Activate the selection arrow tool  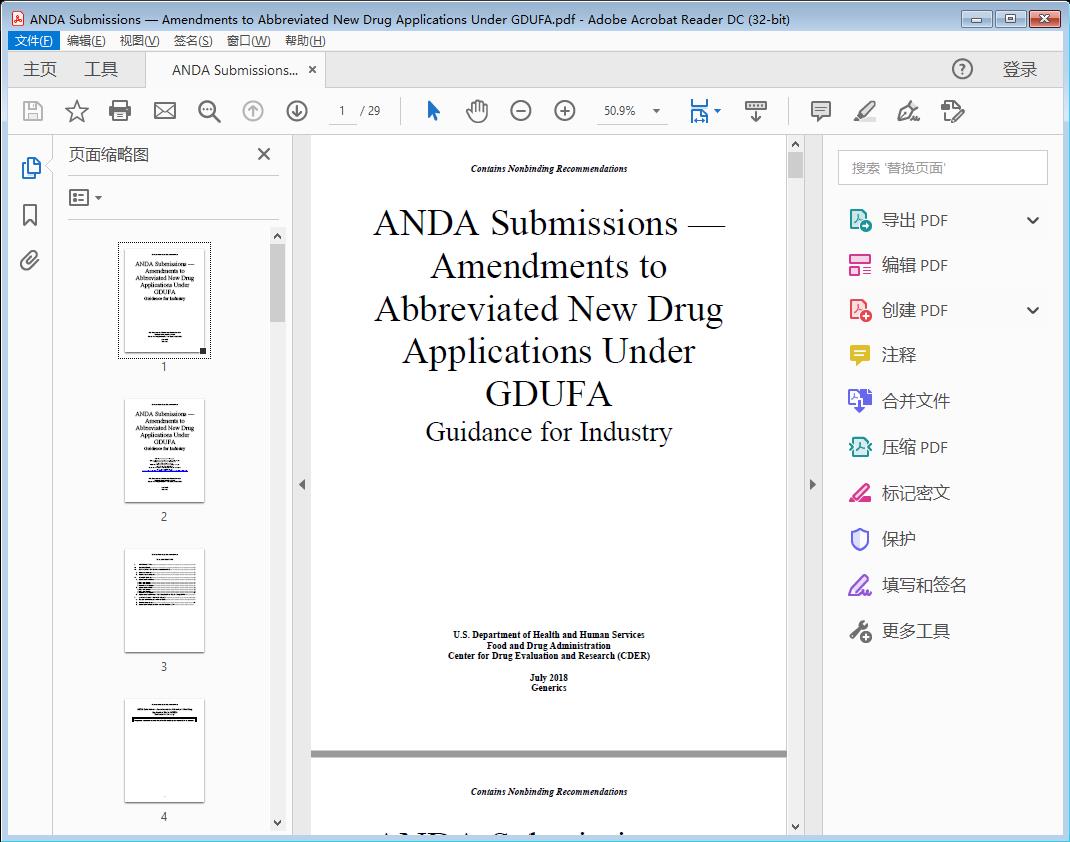tap(433, 111)
